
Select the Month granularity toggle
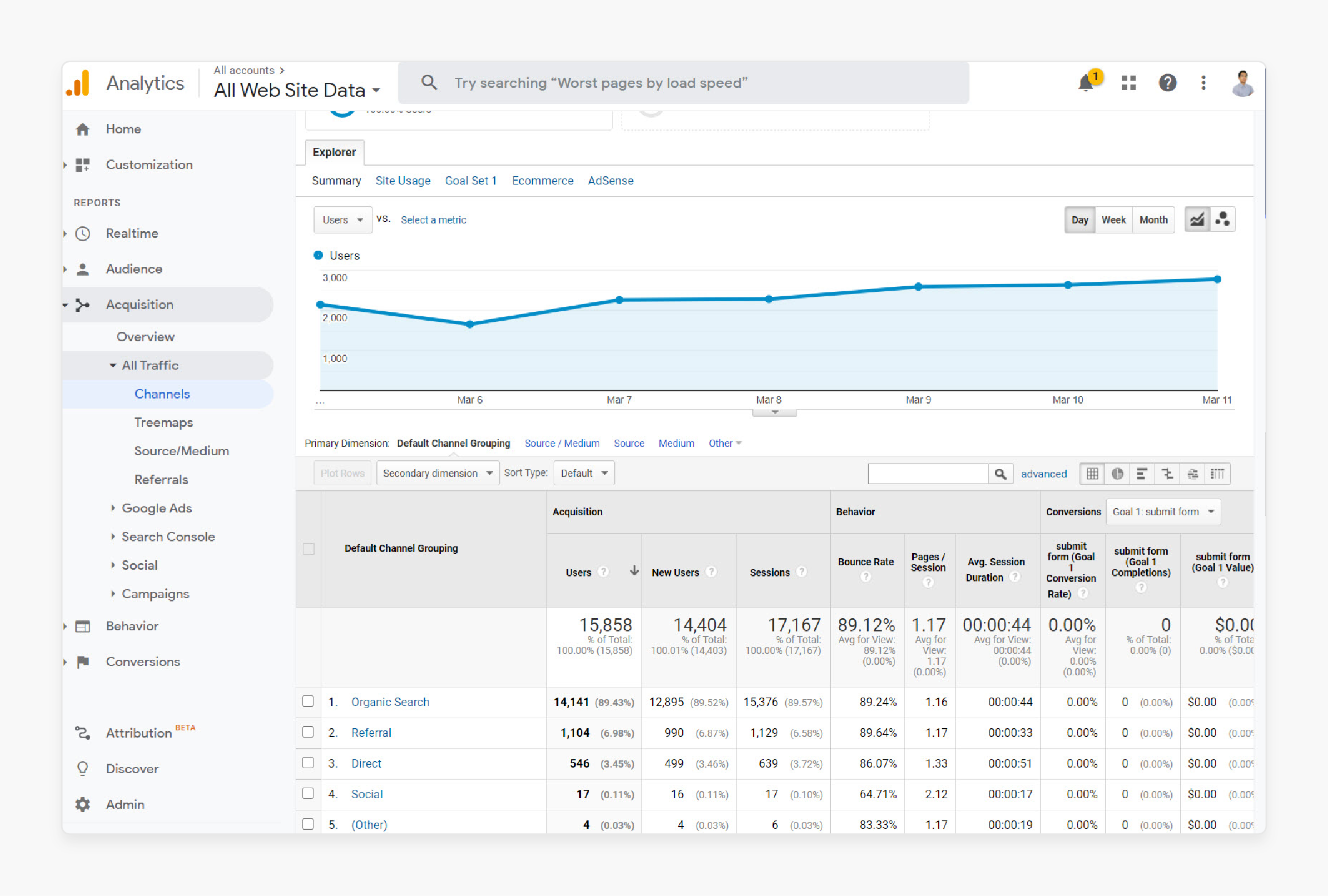coord(1153,220)
